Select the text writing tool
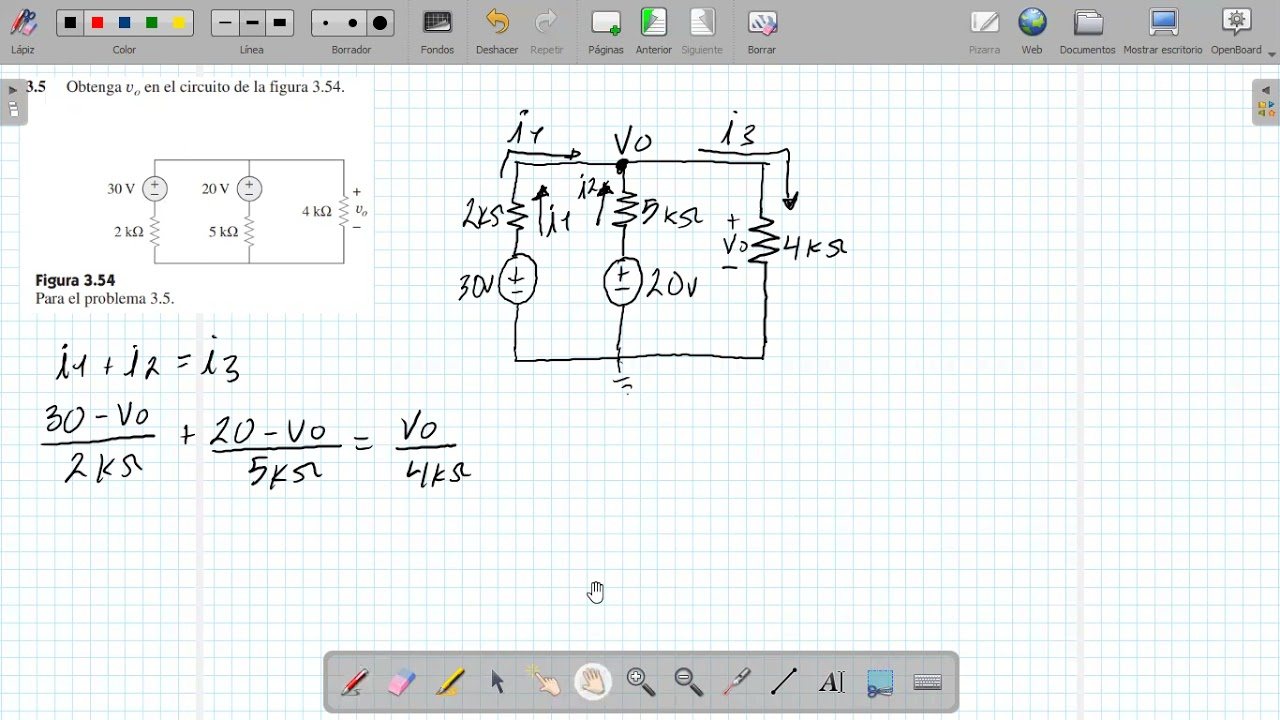The width and height of the screenshot is (1280, 720). [832, 682]
